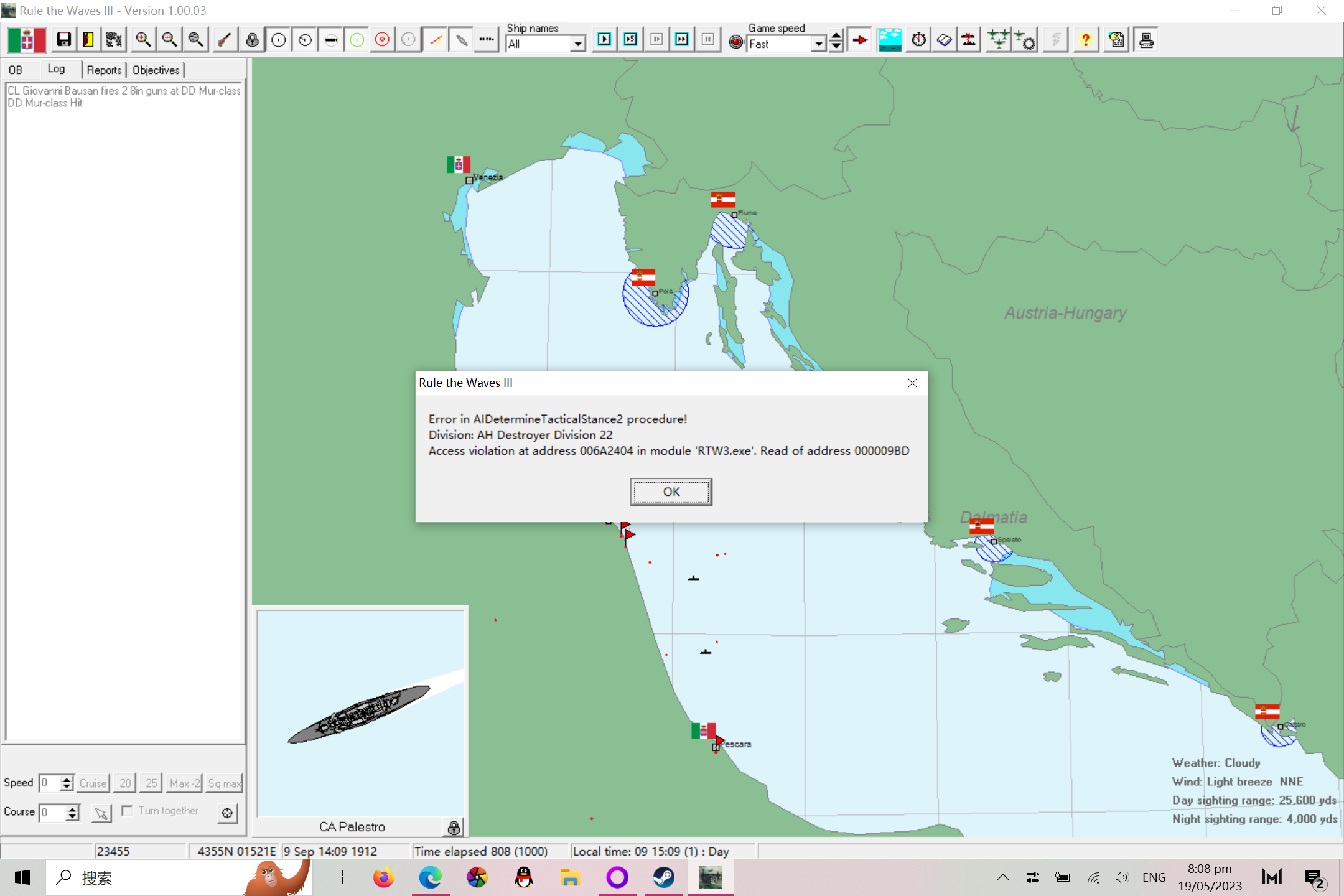Click the yellow exit door icon
The height and width of the screenshot is (896, 1344).
[88, 40]
